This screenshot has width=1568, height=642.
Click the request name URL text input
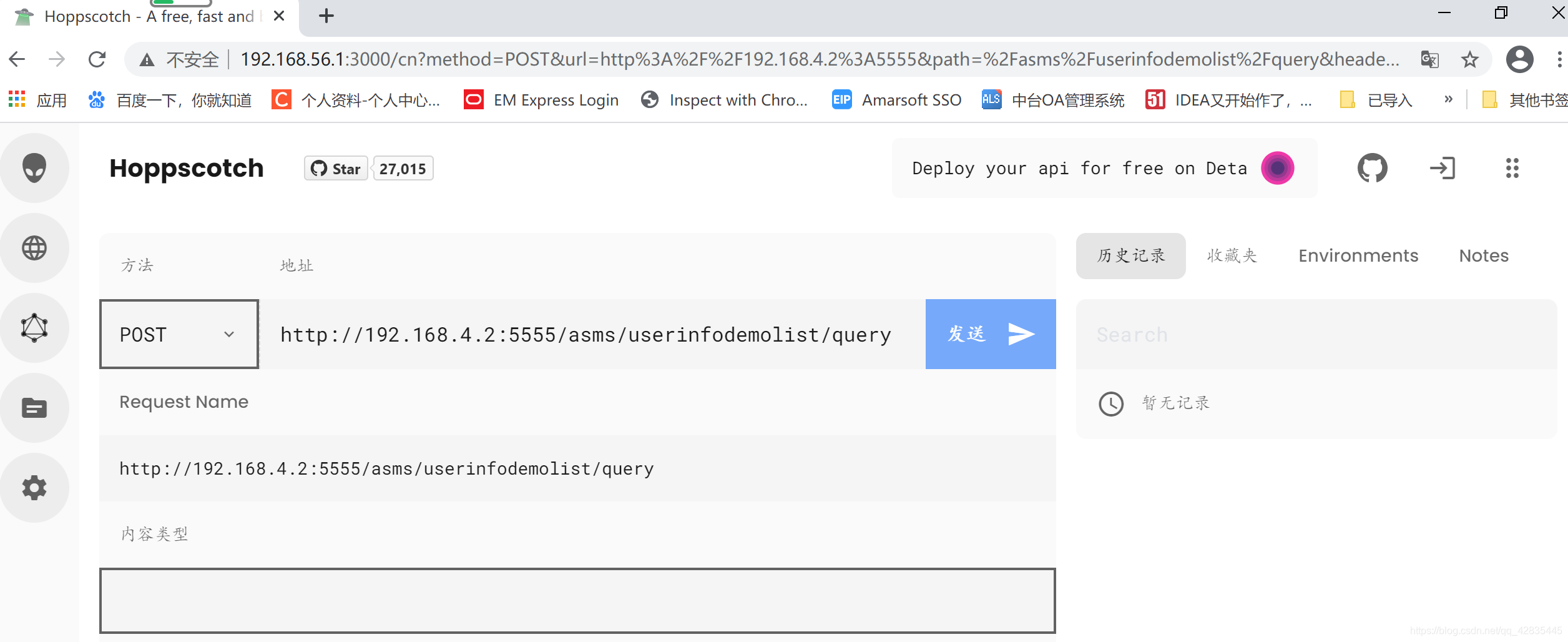pyautogui.click(x=577, y=468)
